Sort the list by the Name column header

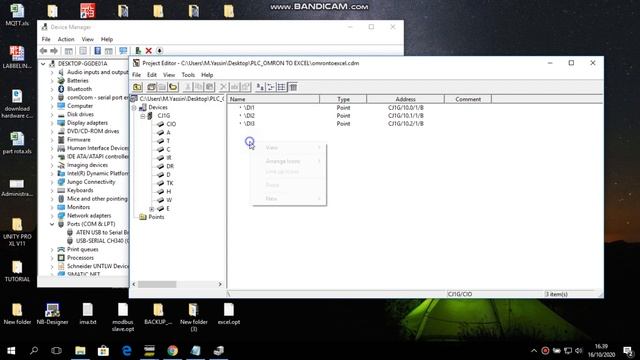tap(273, 99)
